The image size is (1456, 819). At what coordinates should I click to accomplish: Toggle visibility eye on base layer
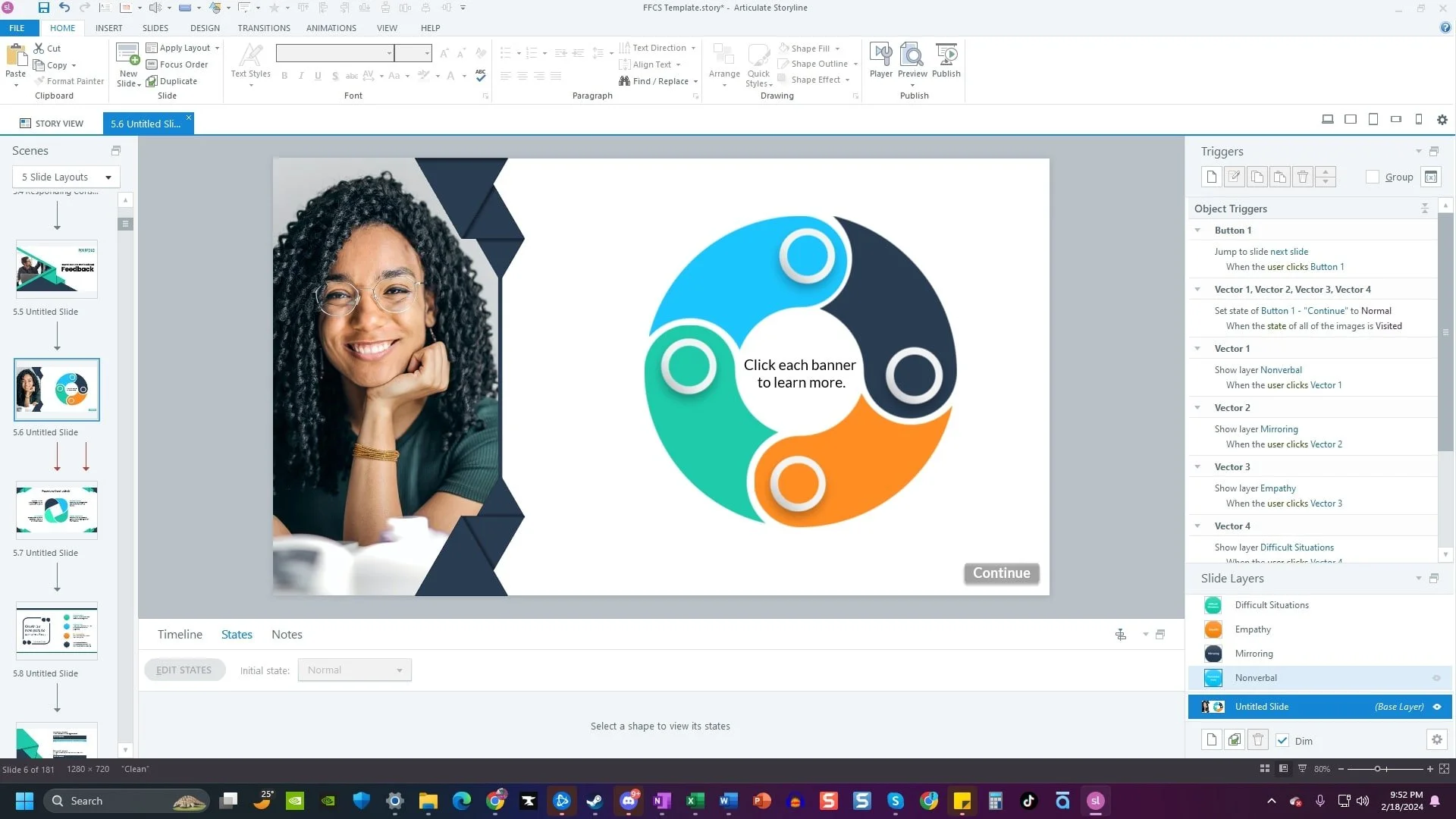(x=1436, y=707)
